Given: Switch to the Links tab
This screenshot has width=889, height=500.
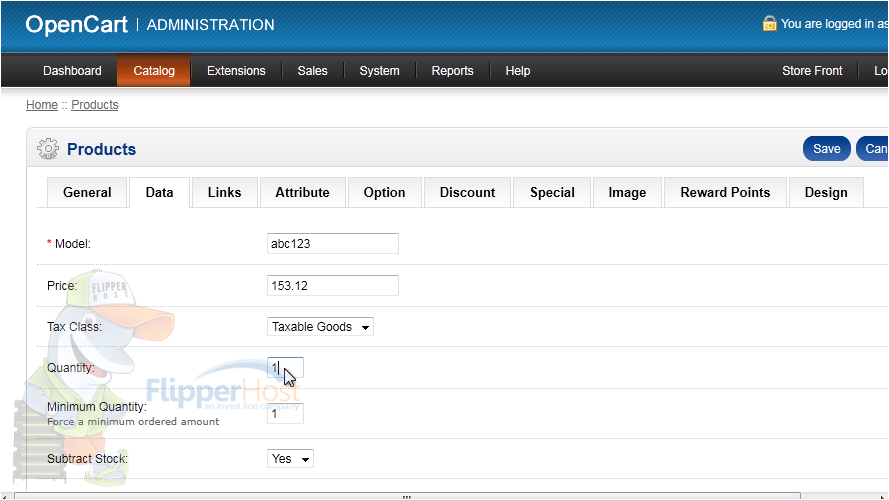Looking at the screenshot, I should [225, 193].
